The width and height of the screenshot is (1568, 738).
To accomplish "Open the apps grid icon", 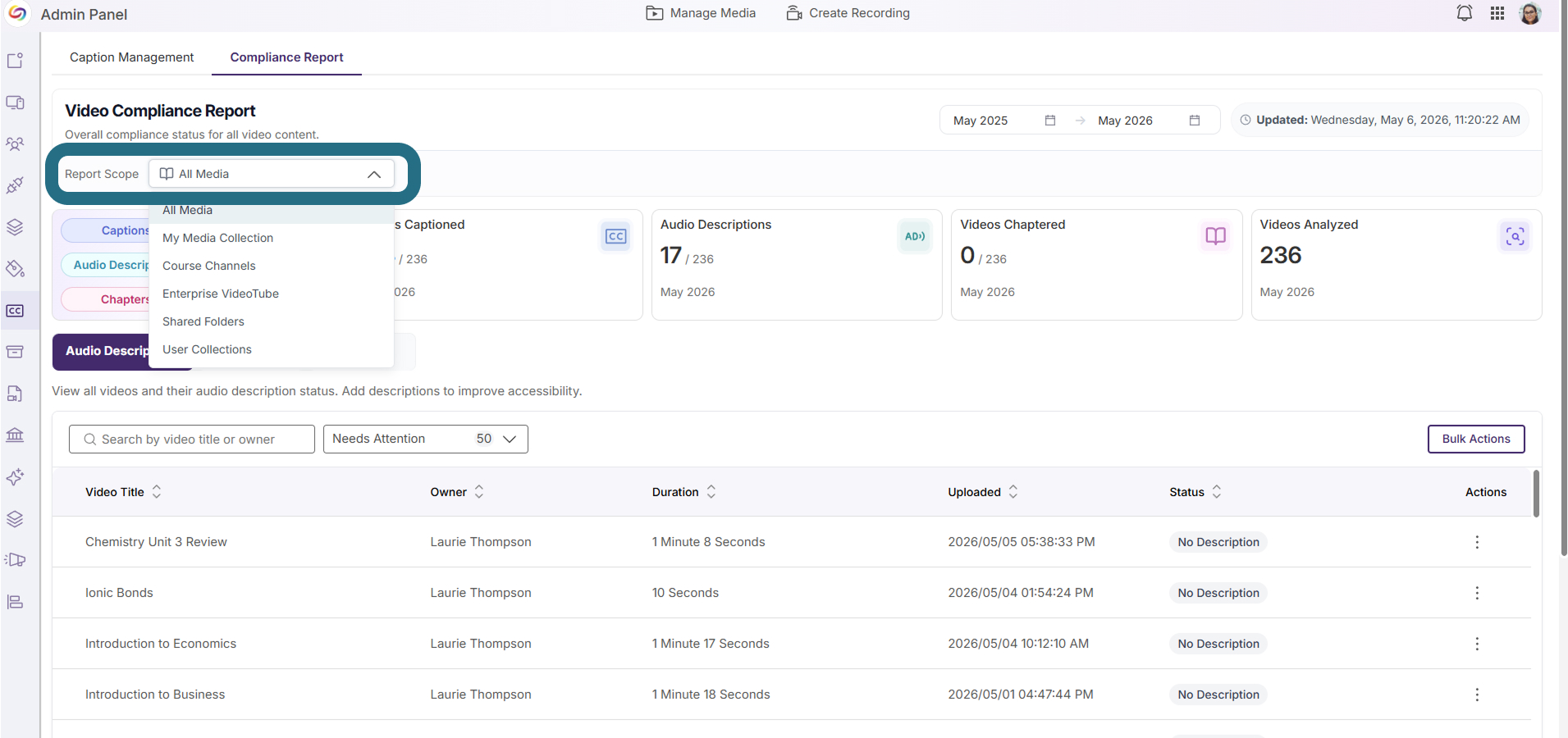I will point(1497,13).
